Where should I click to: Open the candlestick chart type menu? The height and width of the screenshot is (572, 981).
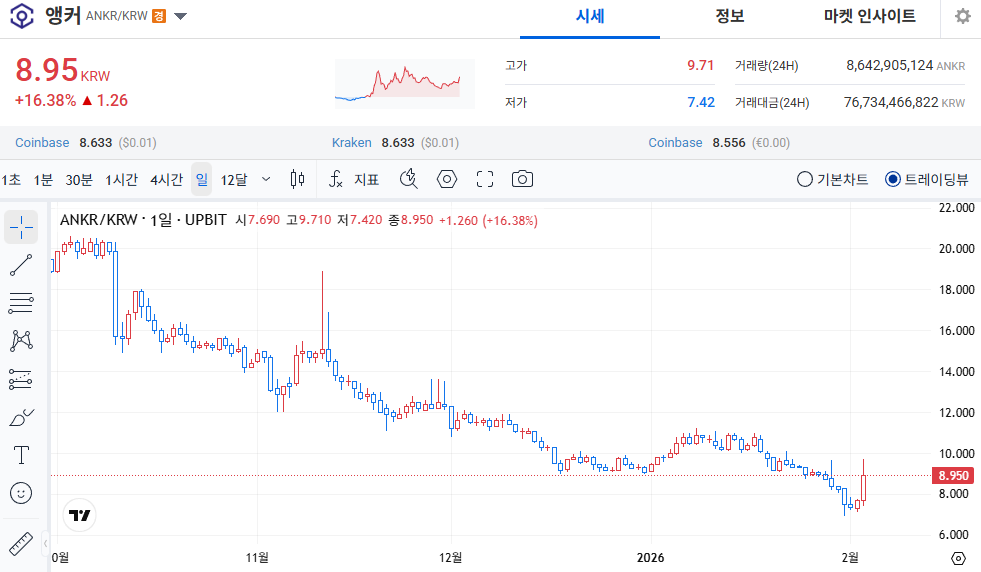coord(297,179)
